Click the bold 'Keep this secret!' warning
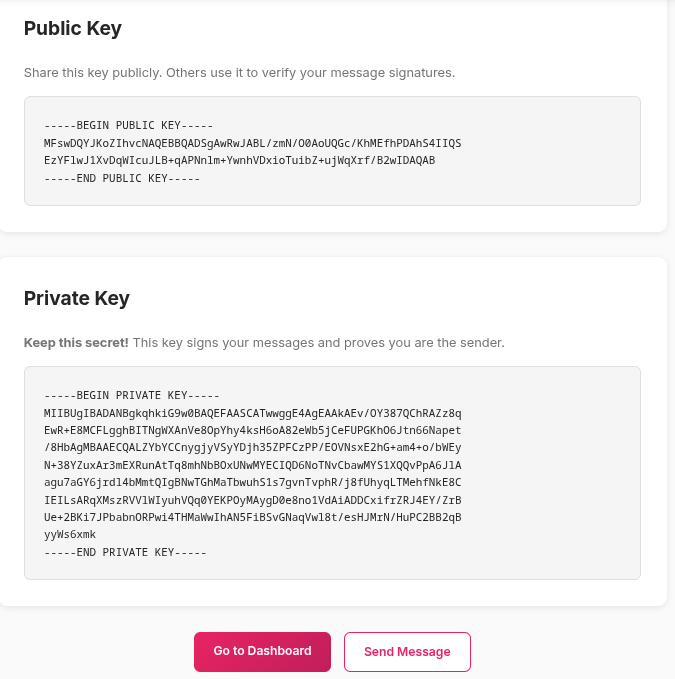 (76, 342)
